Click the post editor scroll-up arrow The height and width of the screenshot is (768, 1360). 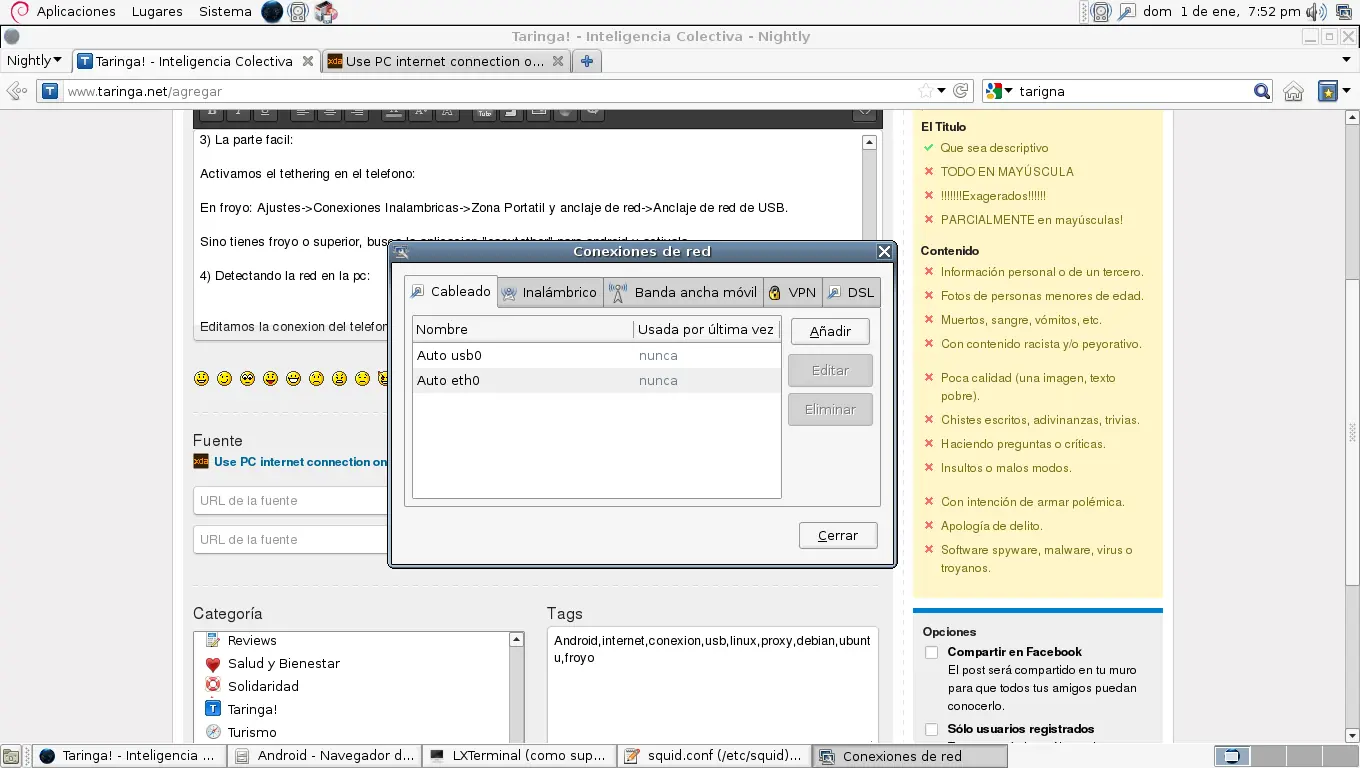click(869, 142)
